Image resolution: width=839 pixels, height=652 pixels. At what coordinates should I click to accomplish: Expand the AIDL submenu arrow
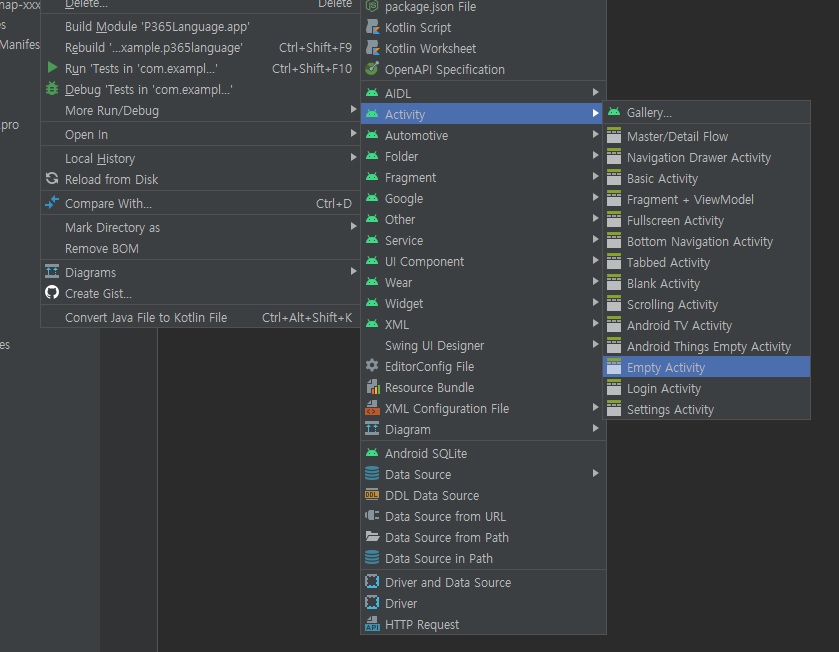595,92
